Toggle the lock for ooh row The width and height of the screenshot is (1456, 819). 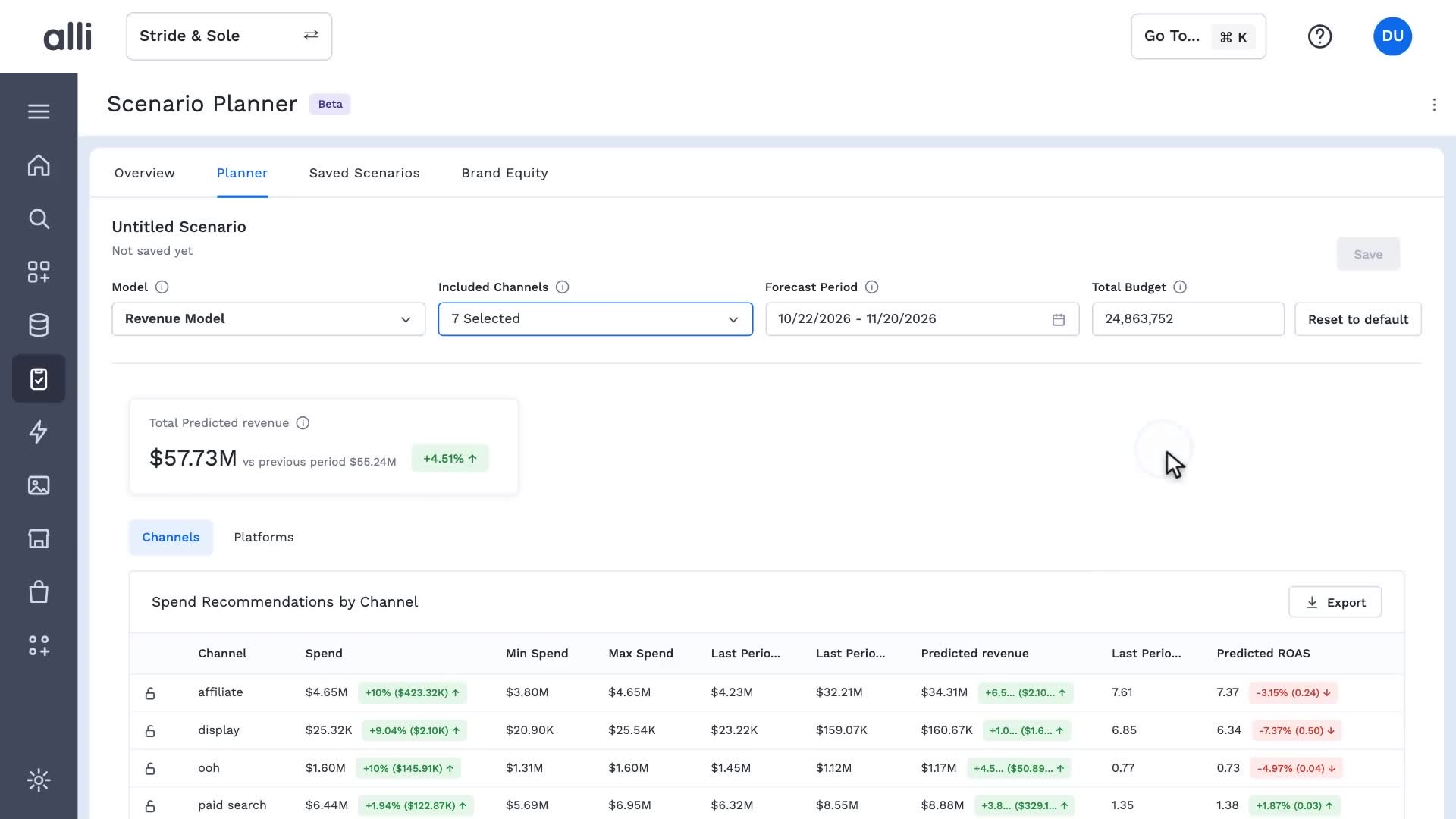click(x=150, y=769)
